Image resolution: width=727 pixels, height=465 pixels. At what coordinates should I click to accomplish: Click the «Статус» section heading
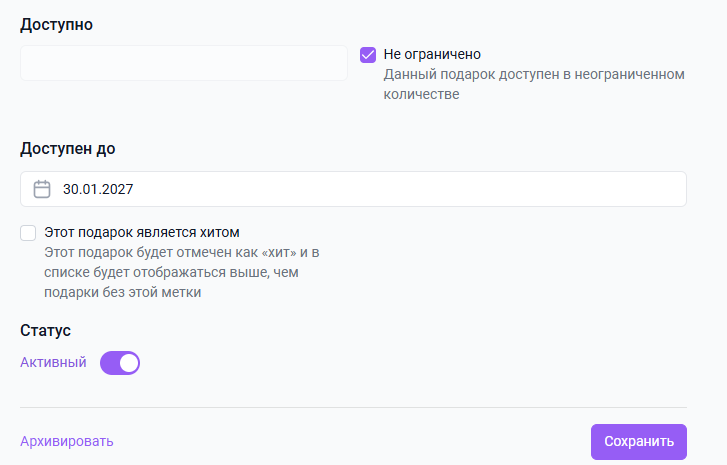[45, 330]
